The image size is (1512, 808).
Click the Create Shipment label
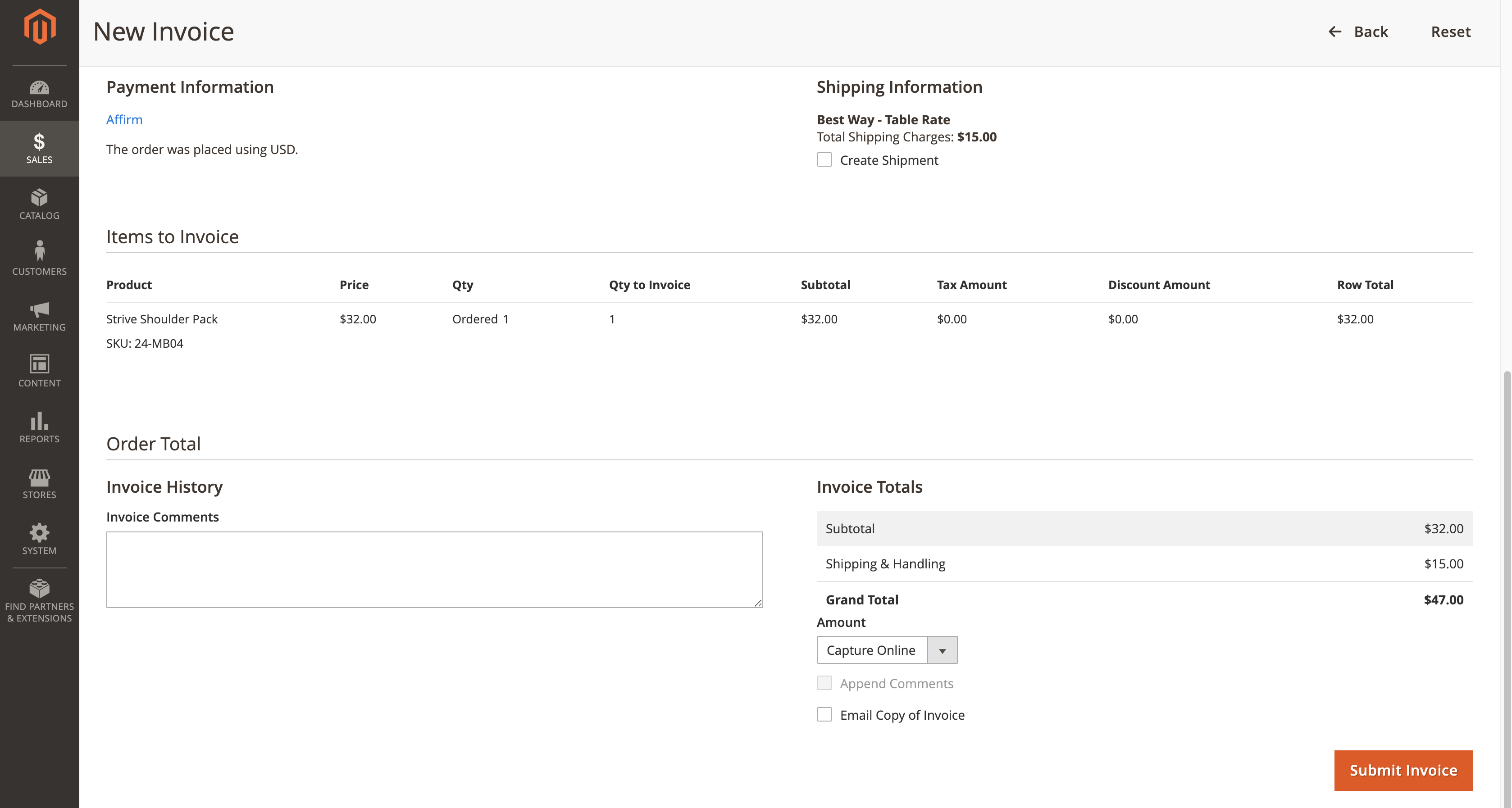[x=888, y=160]
